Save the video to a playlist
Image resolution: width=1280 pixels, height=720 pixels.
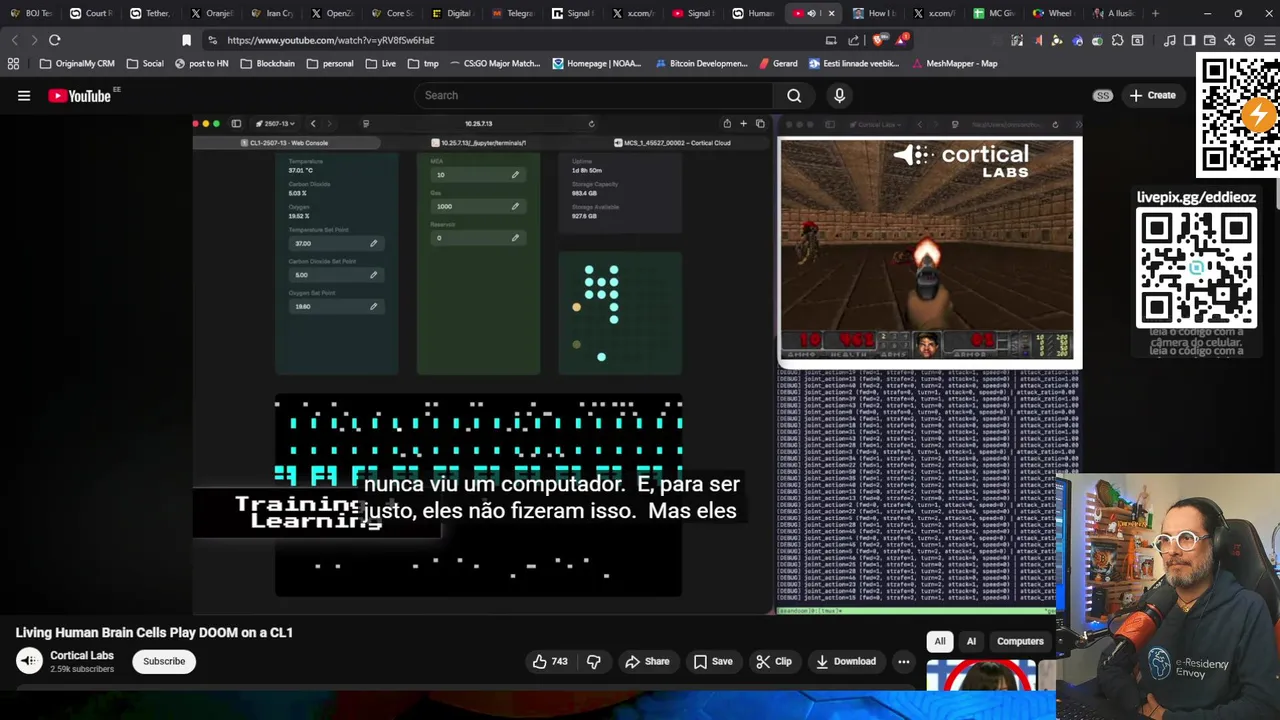[713, 661]
